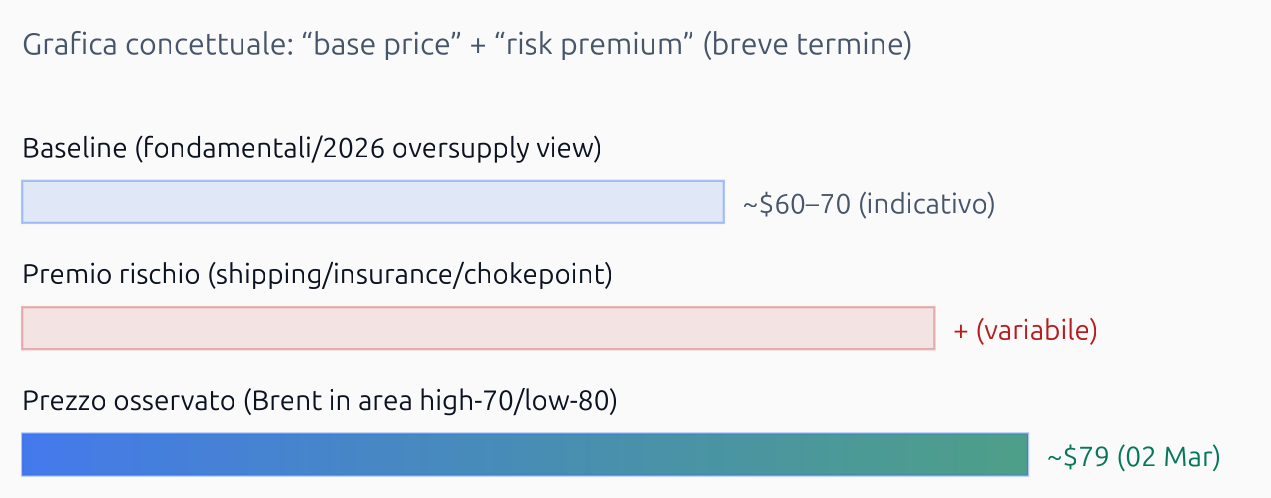Screen dimensions: 1271x498
Task: Click the green right end of gradient bar
Action: coord(1010,455)
